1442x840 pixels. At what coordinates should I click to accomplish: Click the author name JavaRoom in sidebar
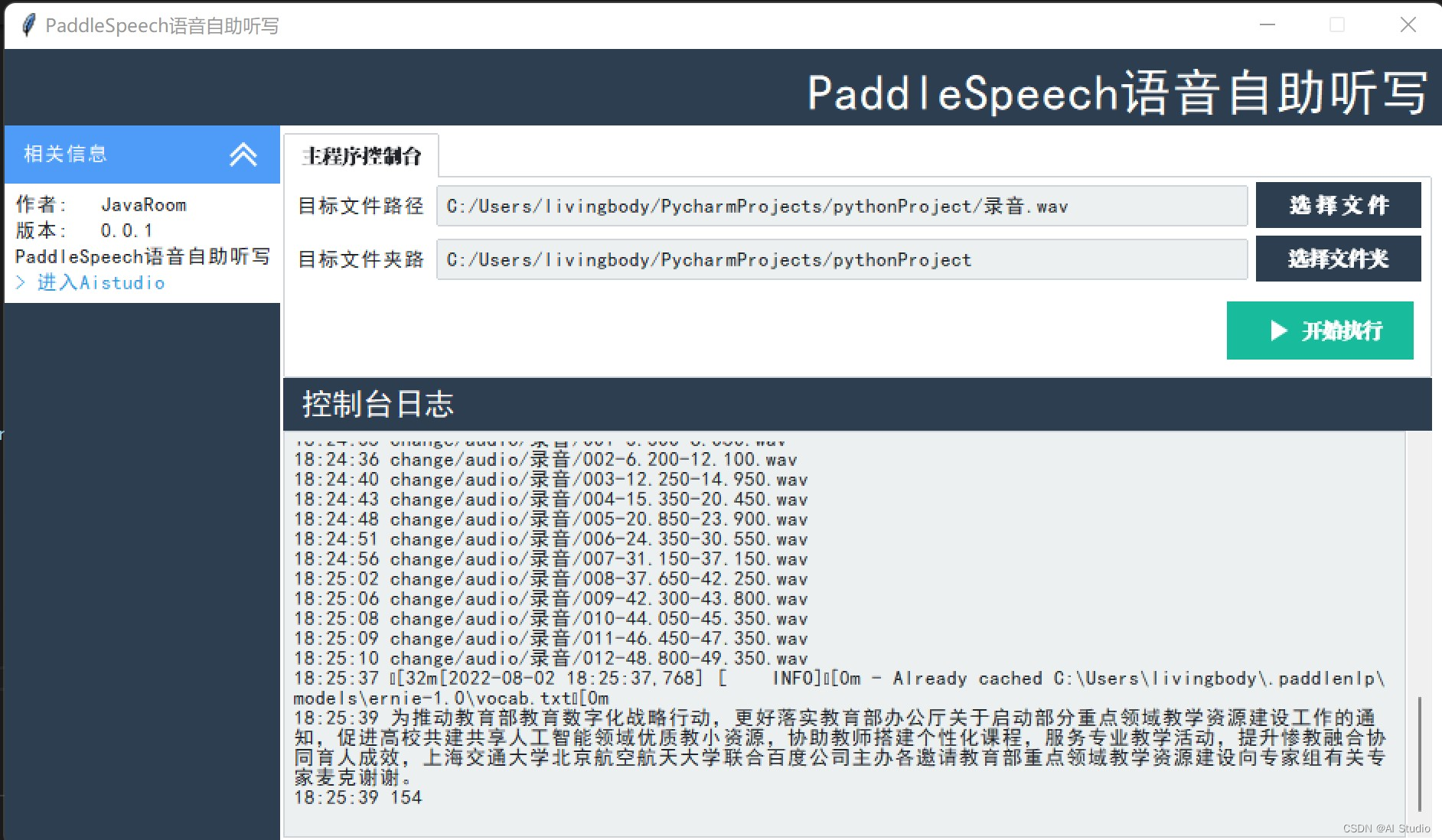coord(144,204)
